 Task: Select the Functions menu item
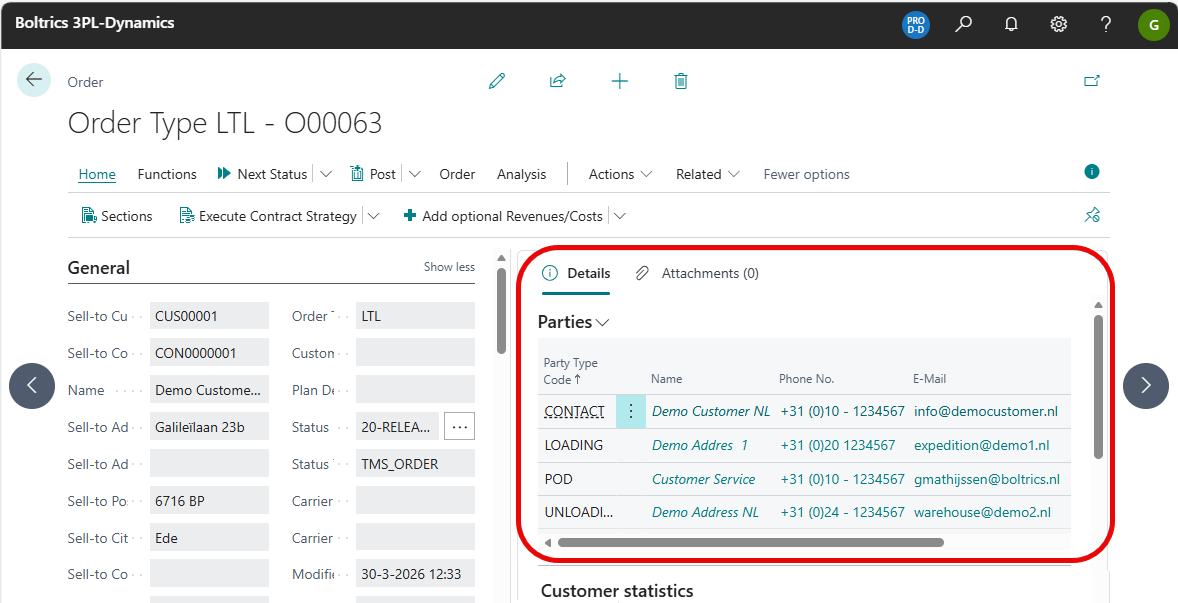tap(167, 174)
